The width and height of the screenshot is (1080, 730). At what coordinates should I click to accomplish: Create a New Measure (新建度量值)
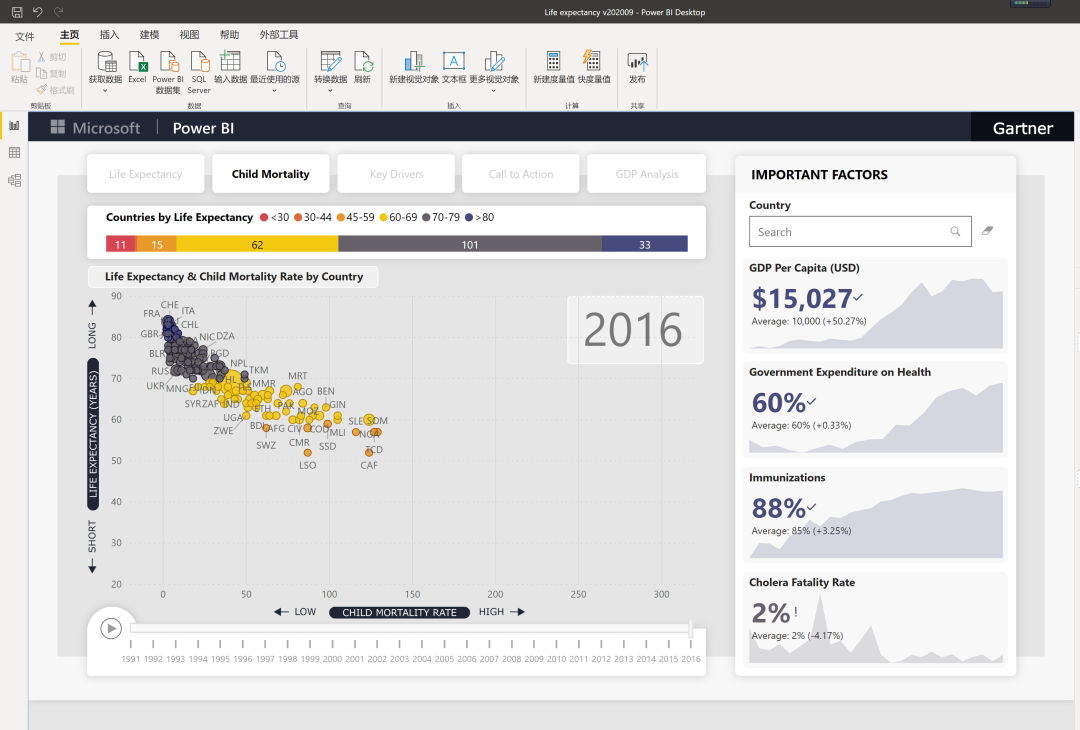click(x=554, y=67)
